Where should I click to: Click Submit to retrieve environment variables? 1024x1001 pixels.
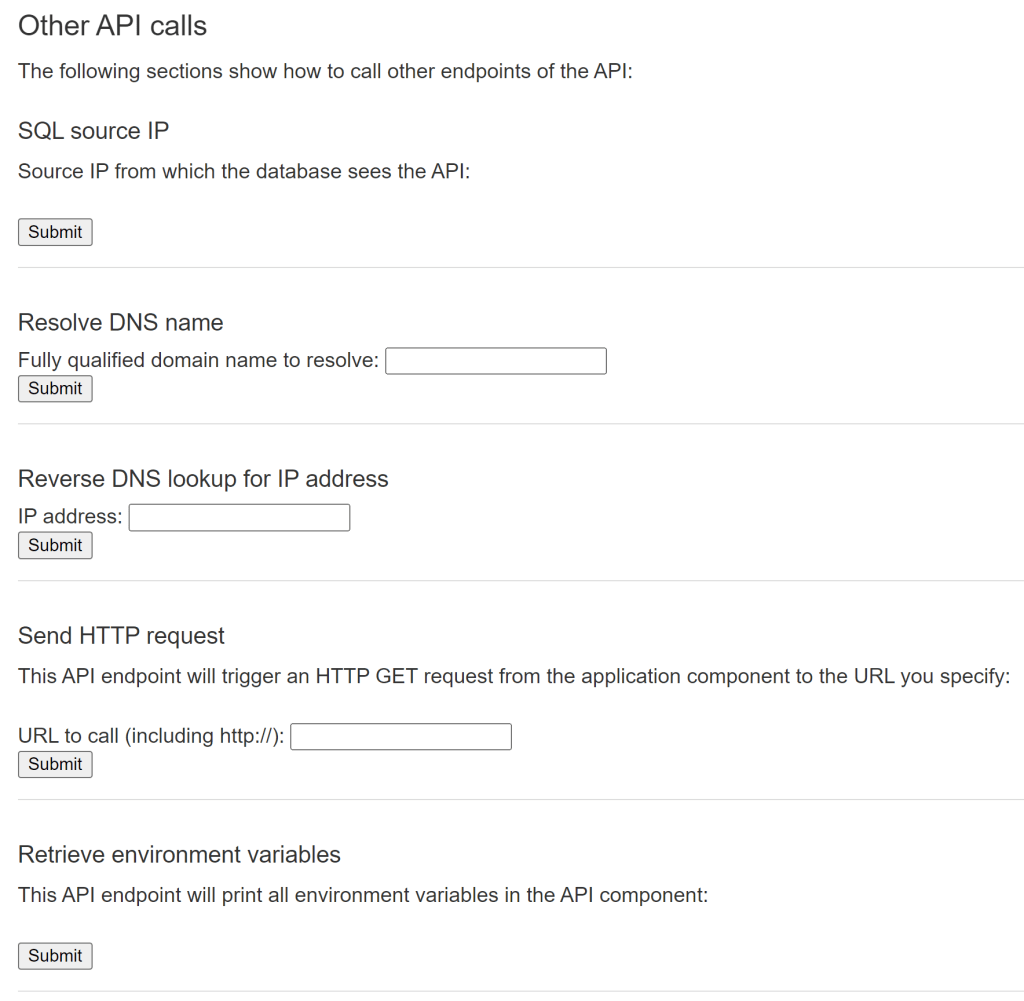click(x=55, y=955)
